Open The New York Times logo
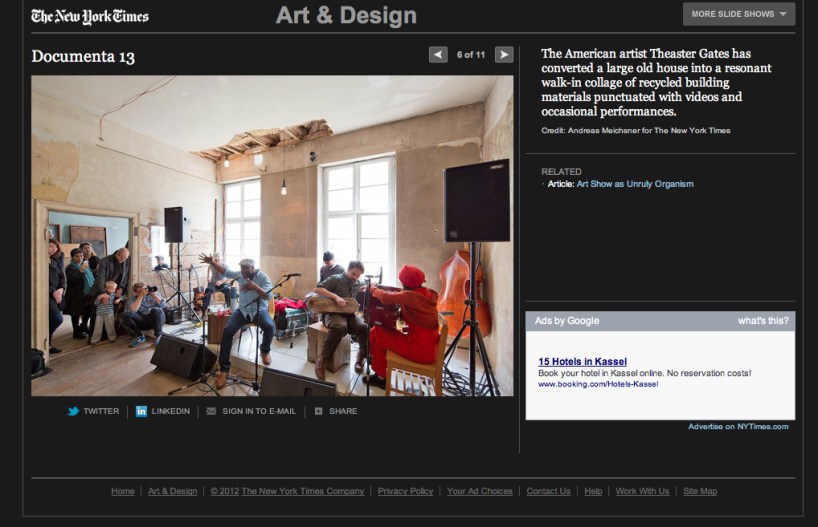Viewport: 818px width, 527px height. (90, 16)
